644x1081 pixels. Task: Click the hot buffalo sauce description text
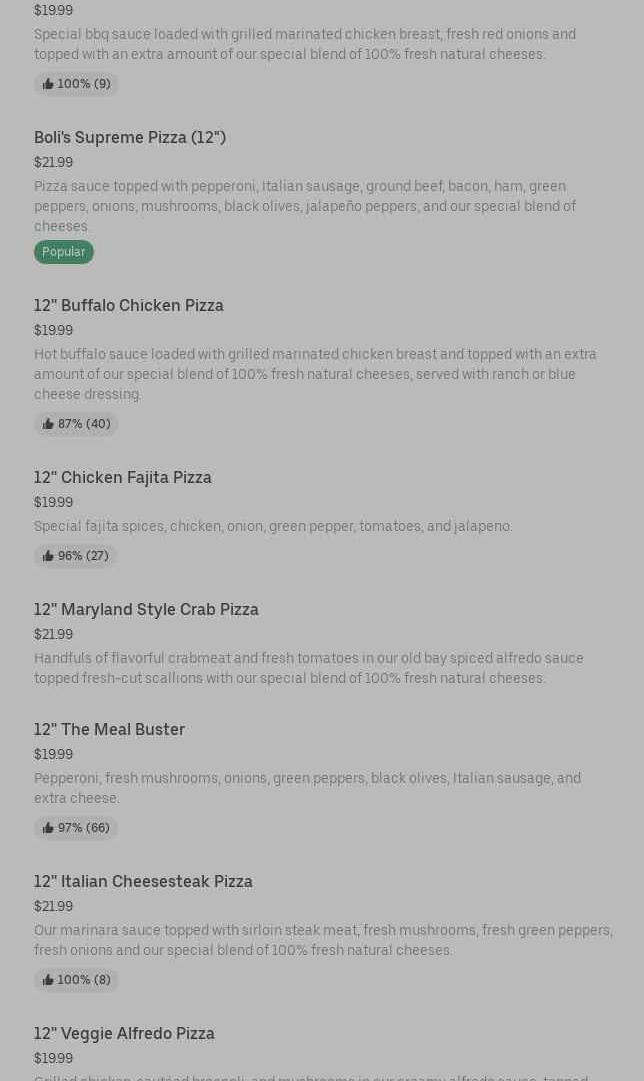[315, 374]
